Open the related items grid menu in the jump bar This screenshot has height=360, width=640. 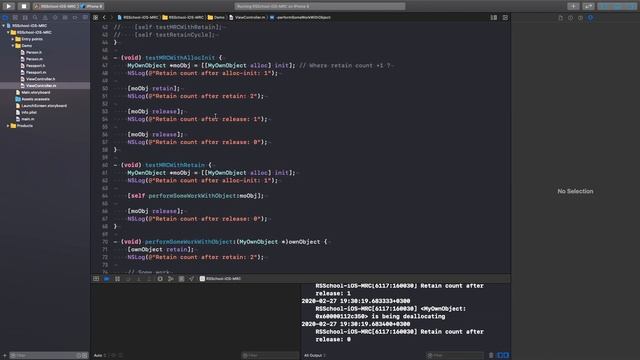coord(96,18)
